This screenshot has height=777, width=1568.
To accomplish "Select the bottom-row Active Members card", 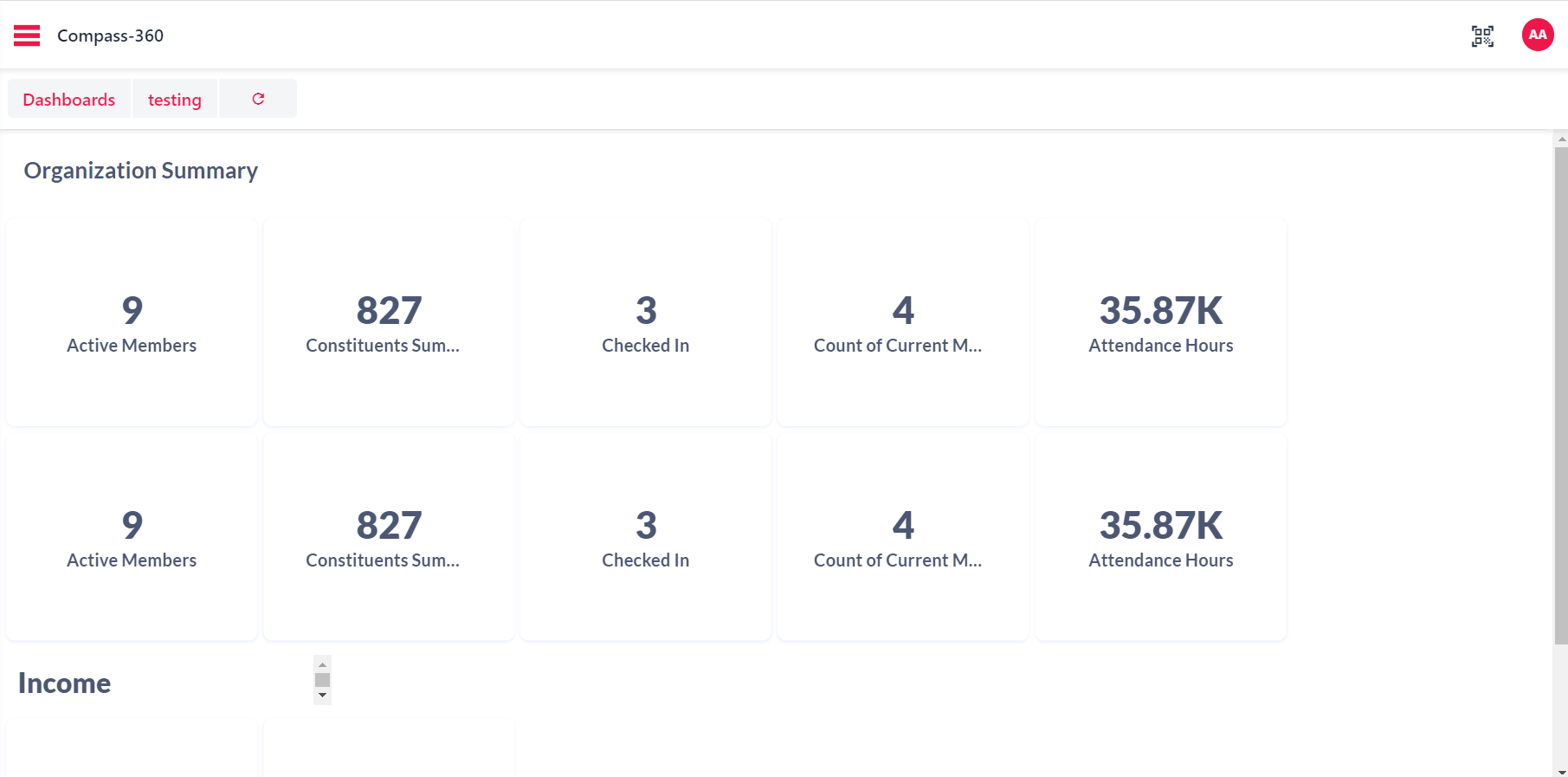I will 132,537.
